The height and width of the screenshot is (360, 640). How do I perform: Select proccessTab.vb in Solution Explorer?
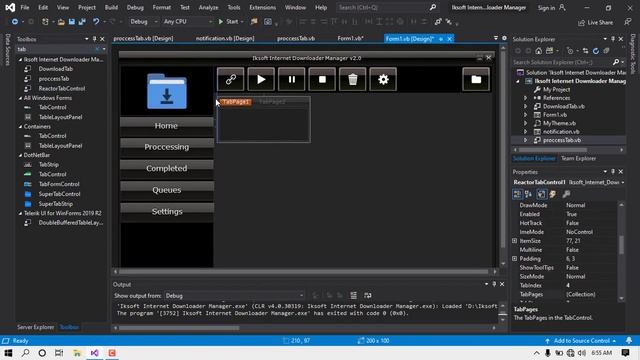(x=562, y=140)
